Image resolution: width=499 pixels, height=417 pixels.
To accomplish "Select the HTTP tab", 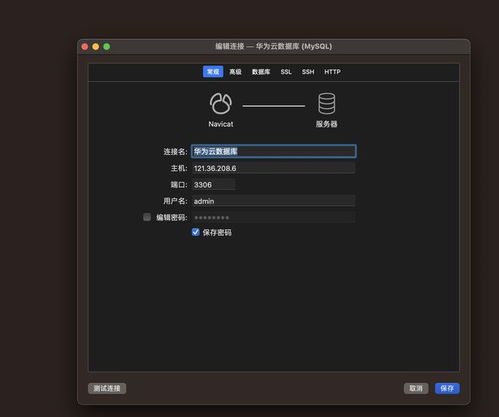I will (x=332, y=72).
